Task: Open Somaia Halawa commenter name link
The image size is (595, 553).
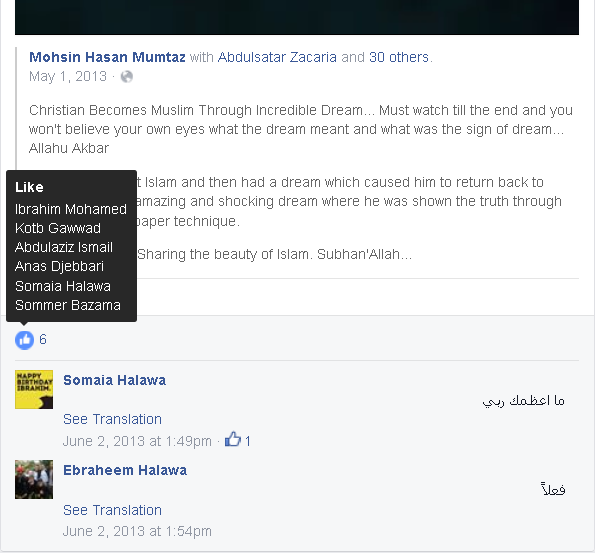Action: coord(115,380)
